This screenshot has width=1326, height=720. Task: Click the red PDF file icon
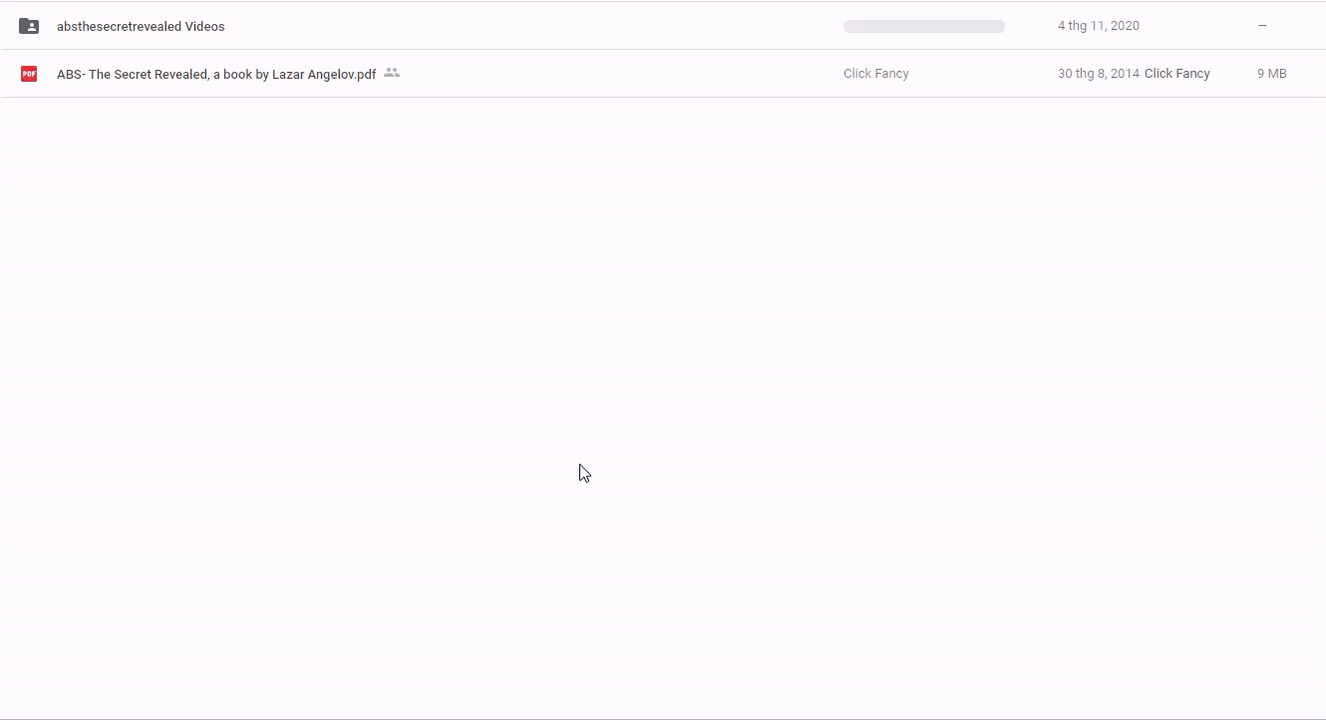pos(29,73)
